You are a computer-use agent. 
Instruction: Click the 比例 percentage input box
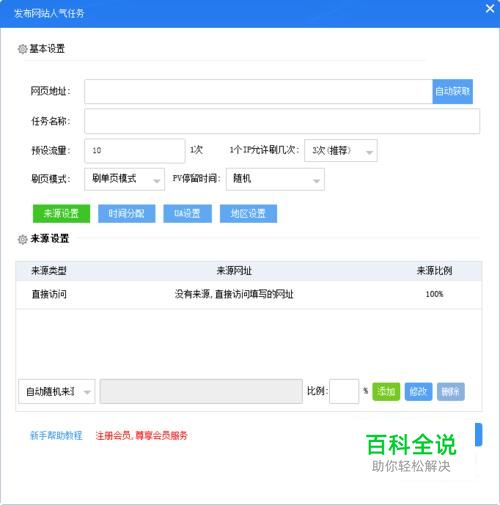click(344, 392)
